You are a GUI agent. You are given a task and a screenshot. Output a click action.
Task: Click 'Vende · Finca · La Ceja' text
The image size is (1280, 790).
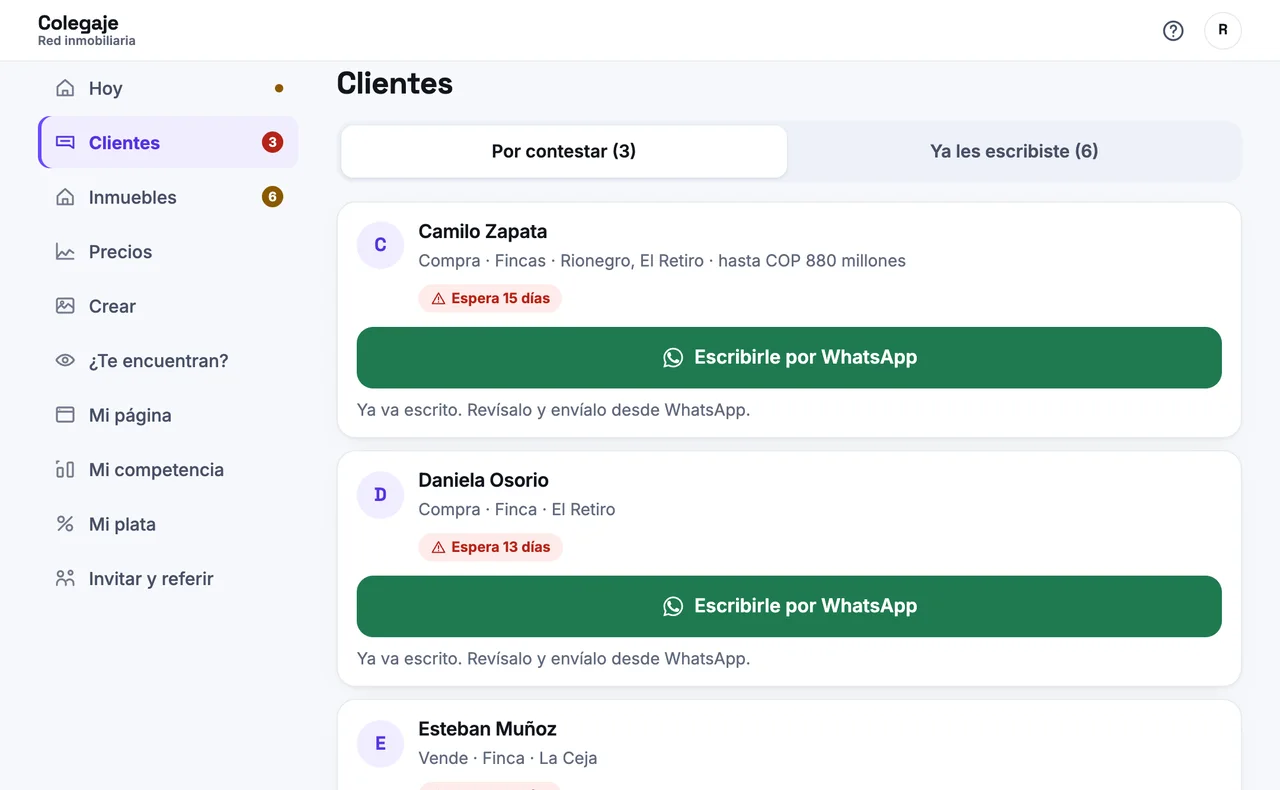(x=508, y=758)
